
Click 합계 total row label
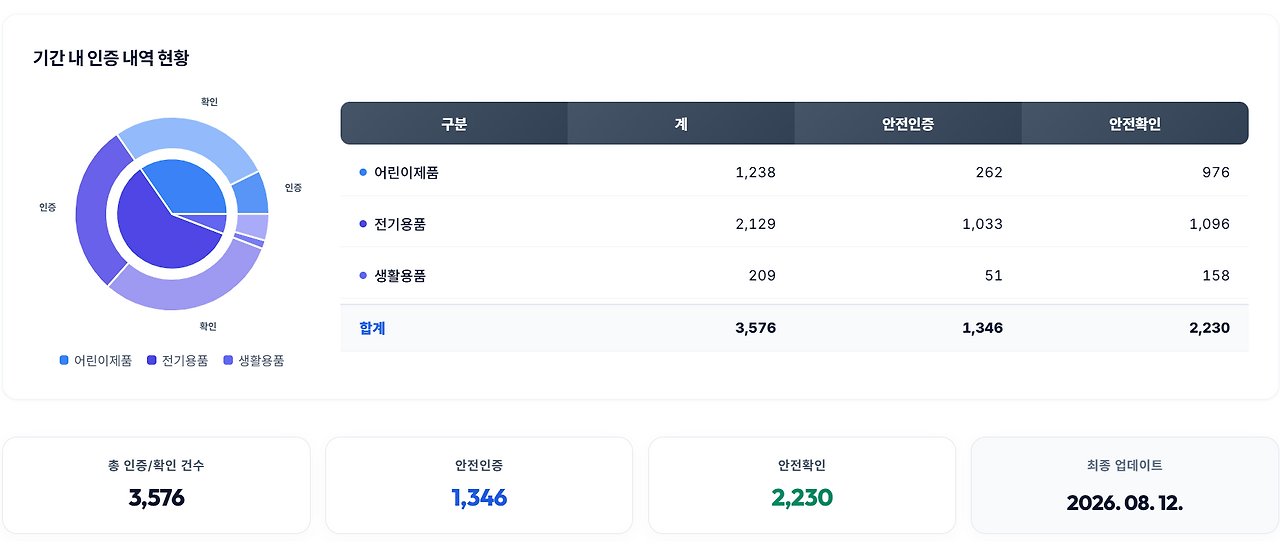(372, 328)
